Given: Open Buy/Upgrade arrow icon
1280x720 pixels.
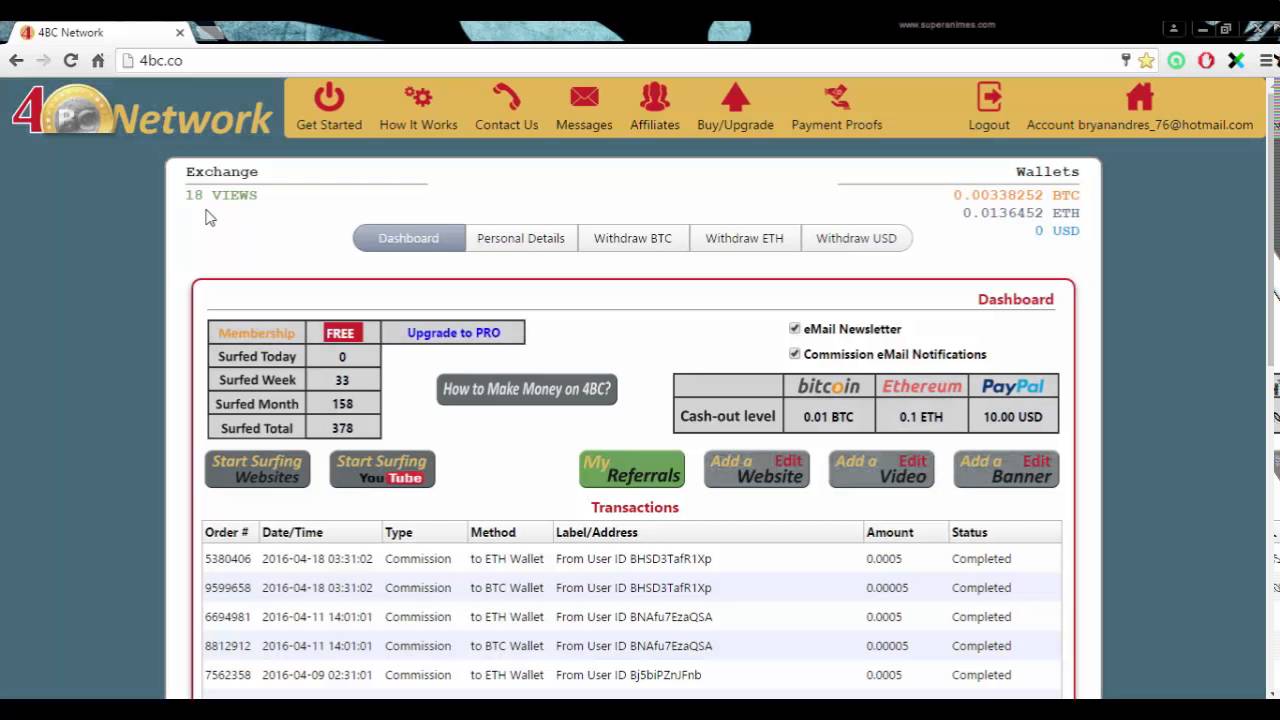Looking at the screenshot, I should [x=735, y=97].
